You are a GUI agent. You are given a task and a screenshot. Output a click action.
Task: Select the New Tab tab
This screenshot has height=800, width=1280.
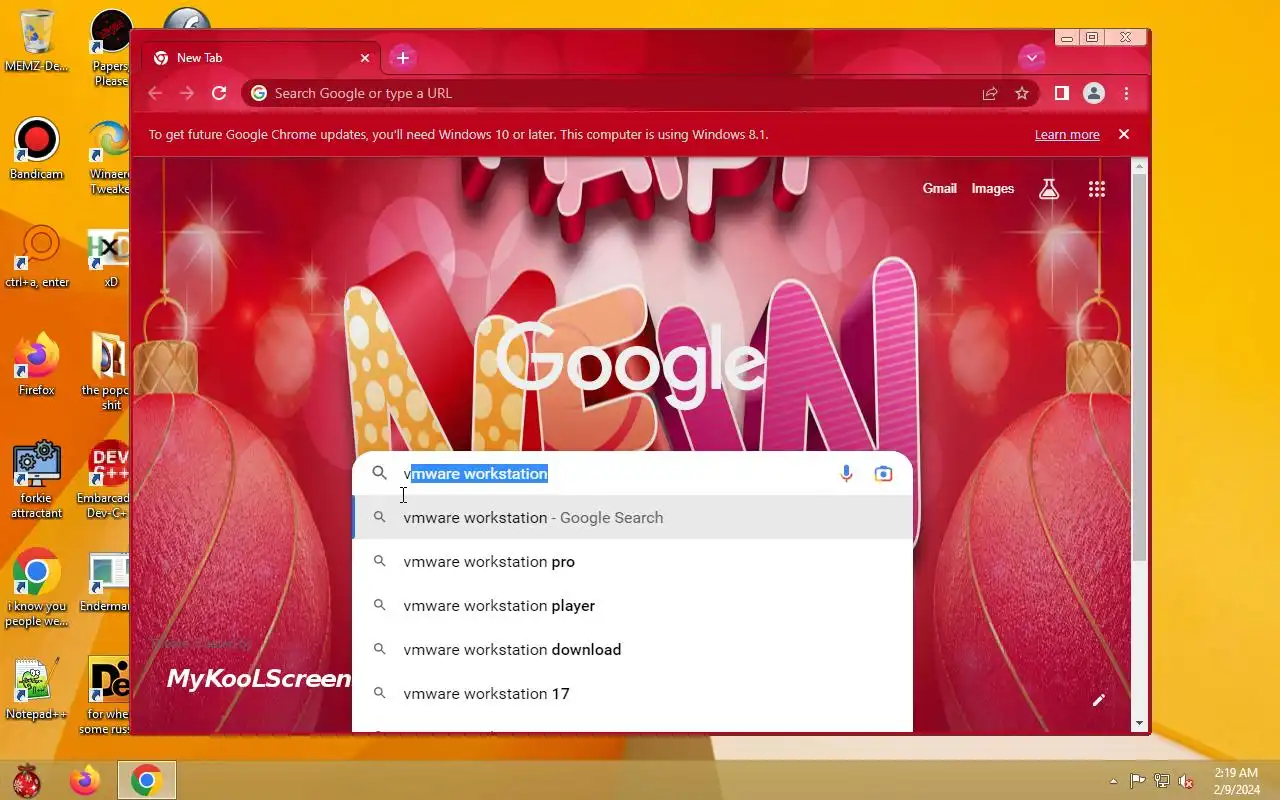point(260,58)
